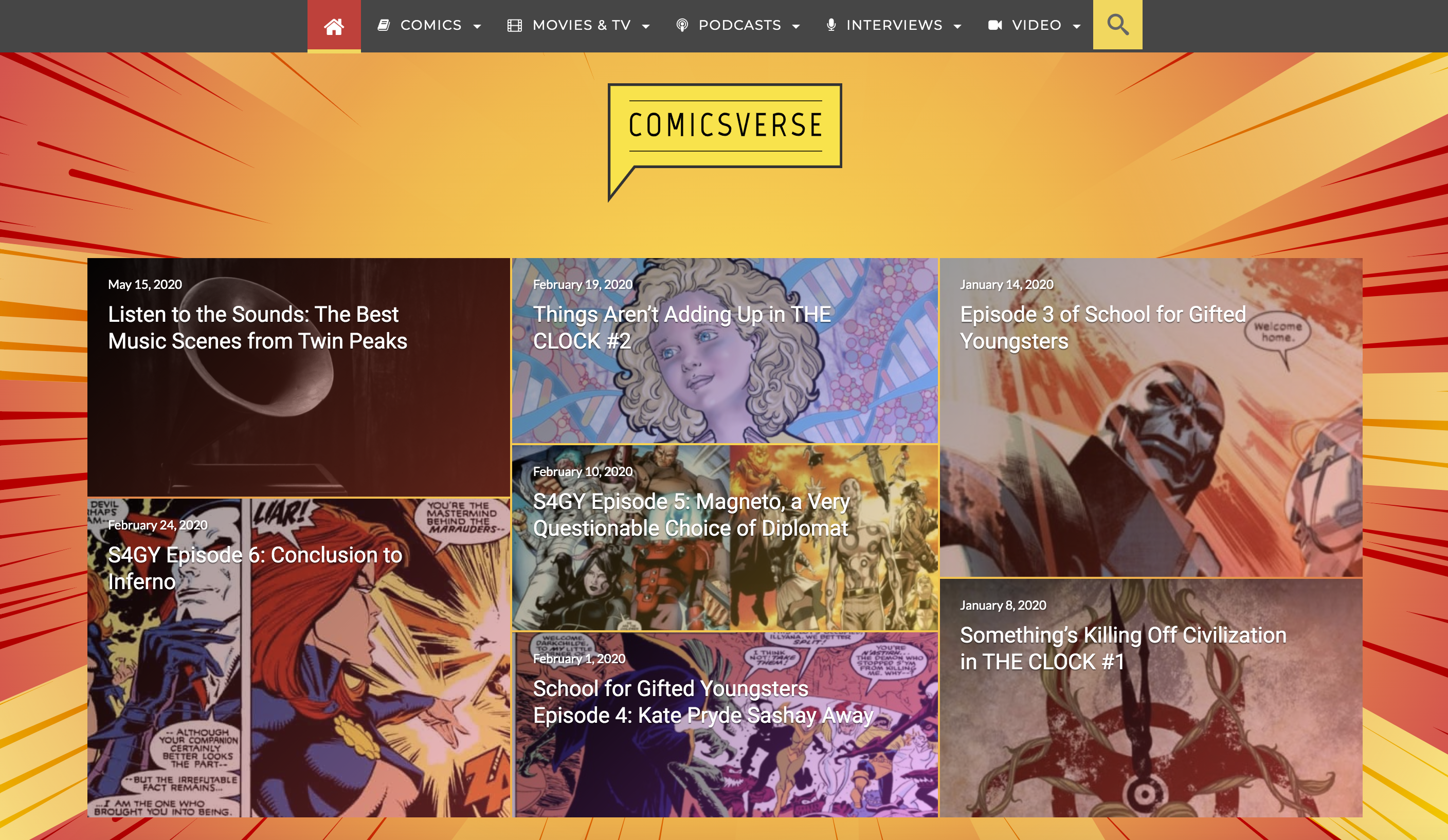Viewport: 1448px width, 840px height.
Task: Open search with the magnifying glass icon
Action: tap(1117, 25)
